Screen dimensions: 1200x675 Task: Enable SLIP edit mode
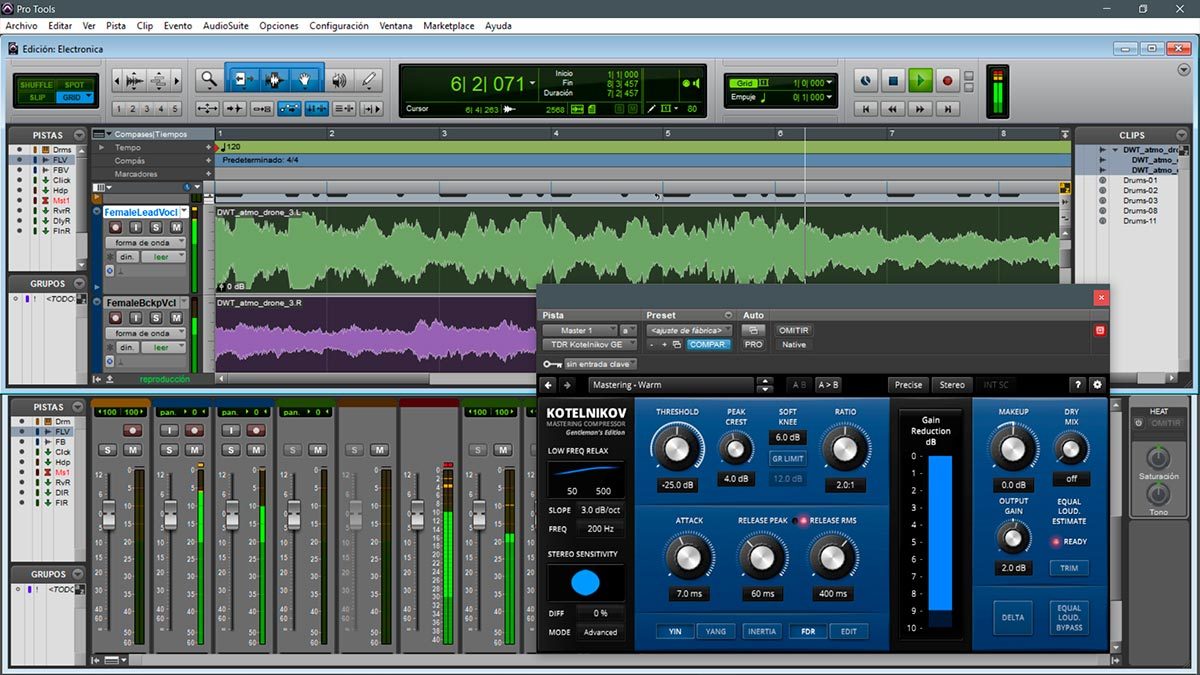point(38,97)
